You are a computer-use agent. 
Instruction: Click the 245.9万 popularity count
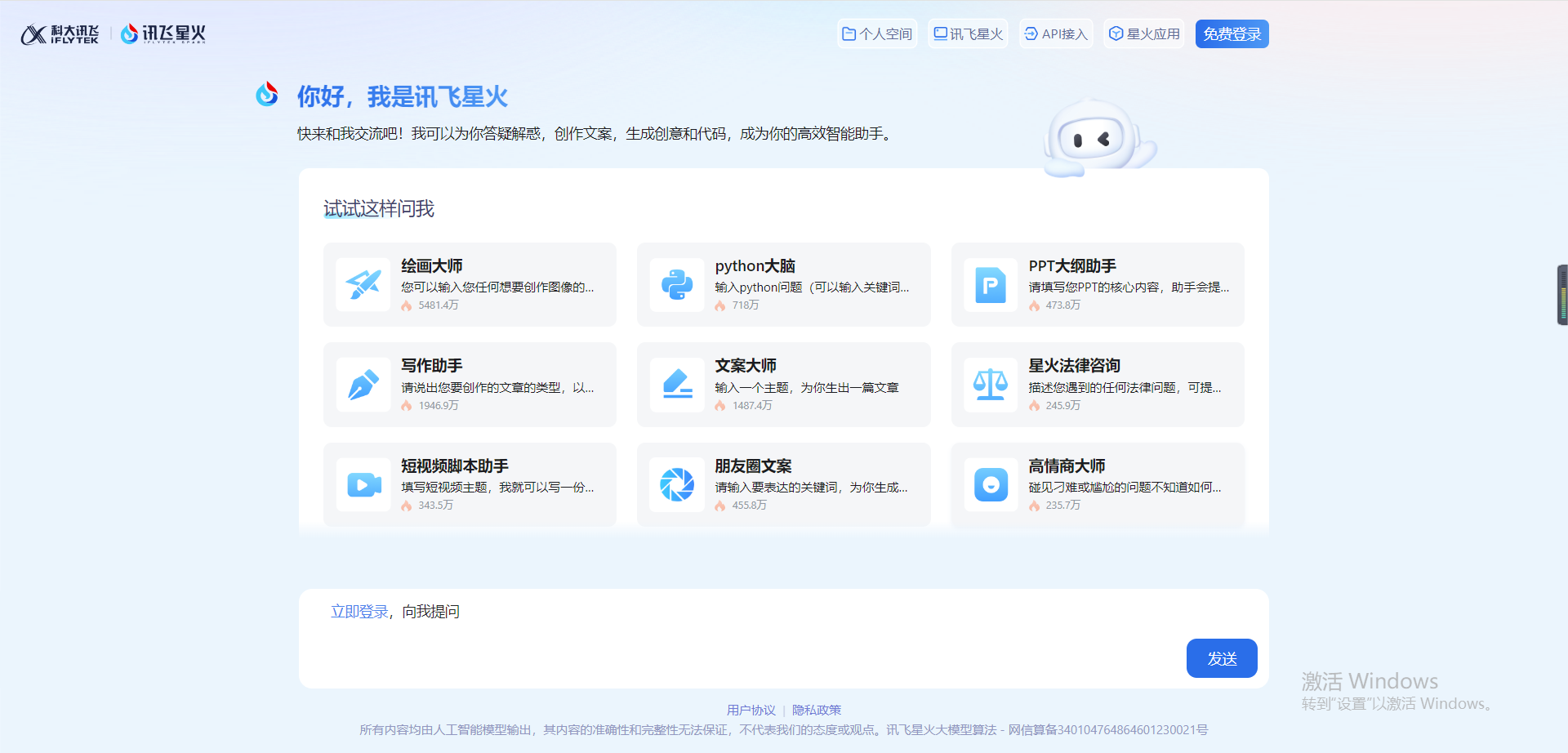click(x=1063, y=406)
